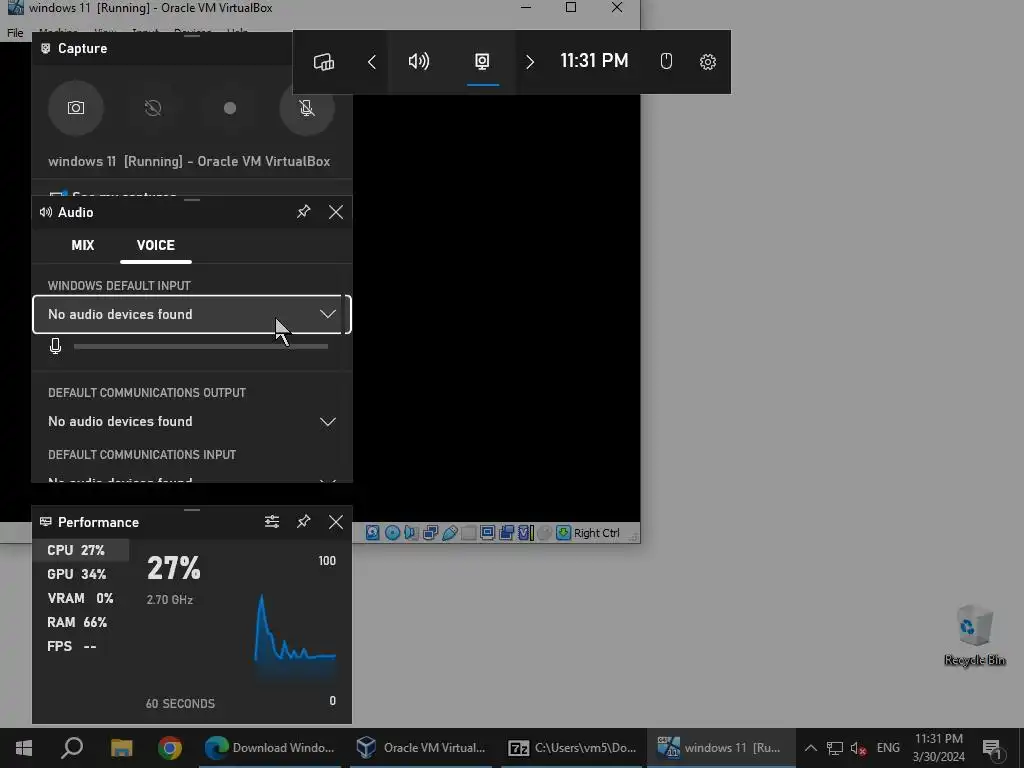Launch Google Chrome from the taskbar
This screenshot has width=1024, height=768.
[x=170, y=748]
